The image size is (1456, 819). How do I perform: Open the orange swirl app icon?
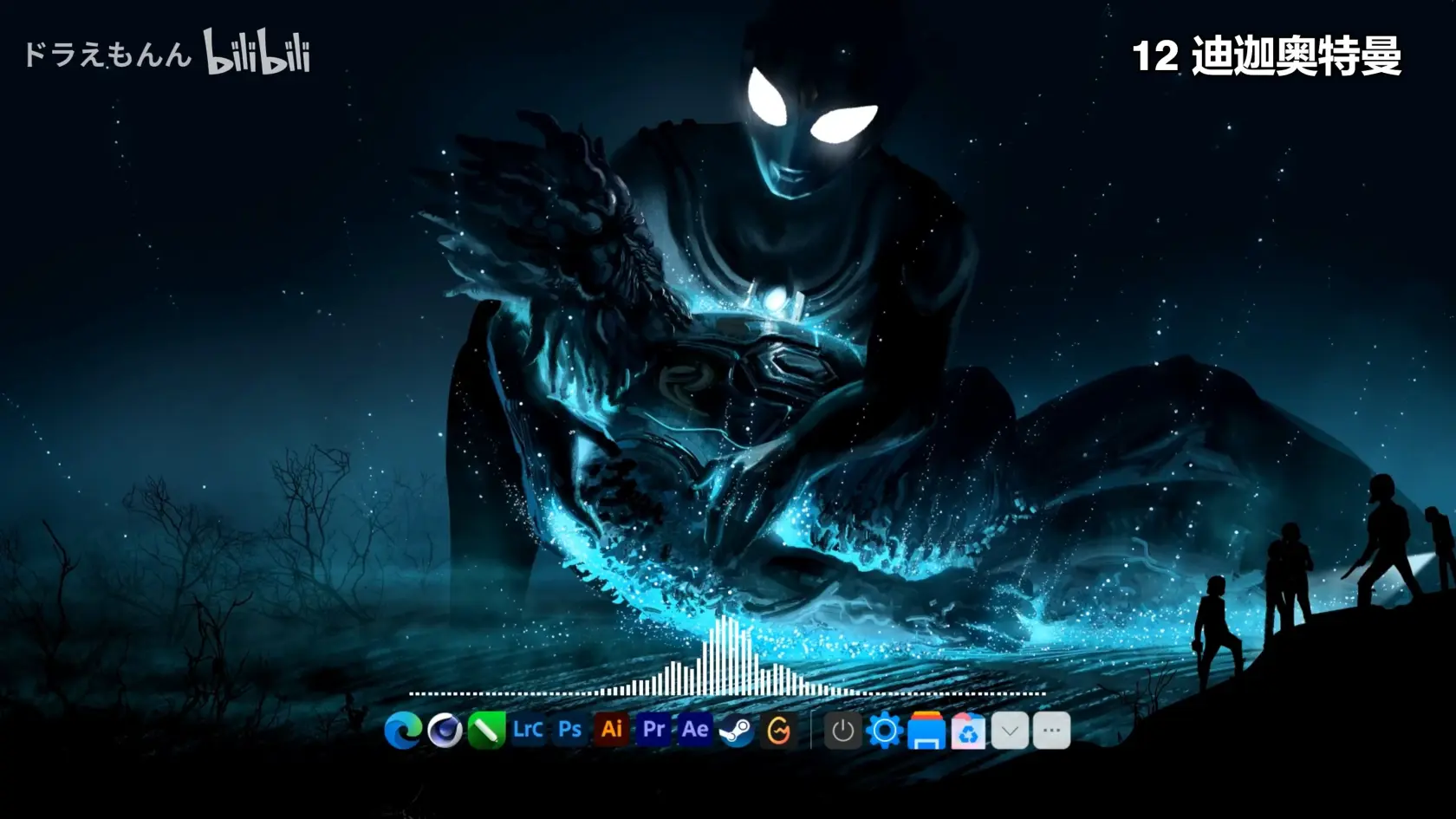click(778, 731)
